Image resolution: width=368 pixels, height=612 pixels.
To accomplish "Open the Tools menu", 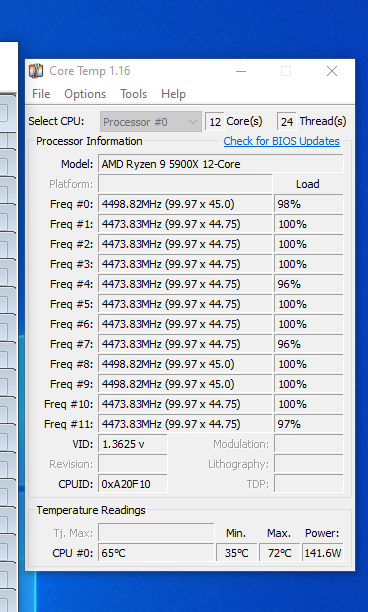I will pyautogui.click(x=133, y=94).
